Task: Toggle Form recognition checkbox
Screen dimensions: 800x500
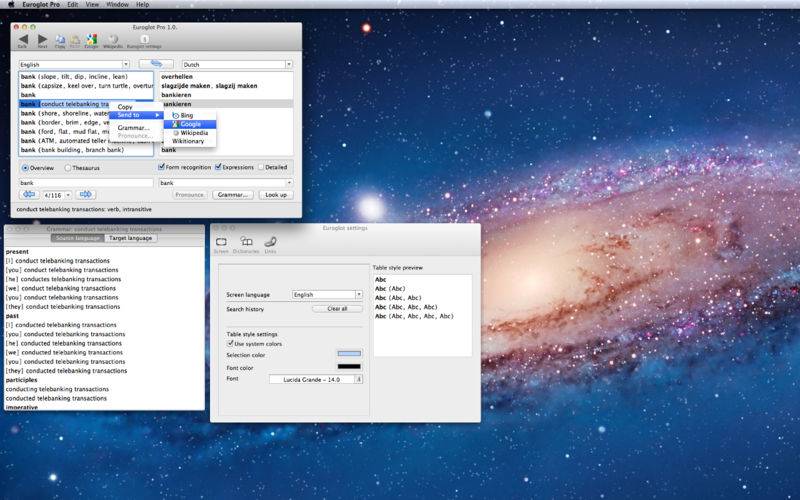Action: [161, 167]
